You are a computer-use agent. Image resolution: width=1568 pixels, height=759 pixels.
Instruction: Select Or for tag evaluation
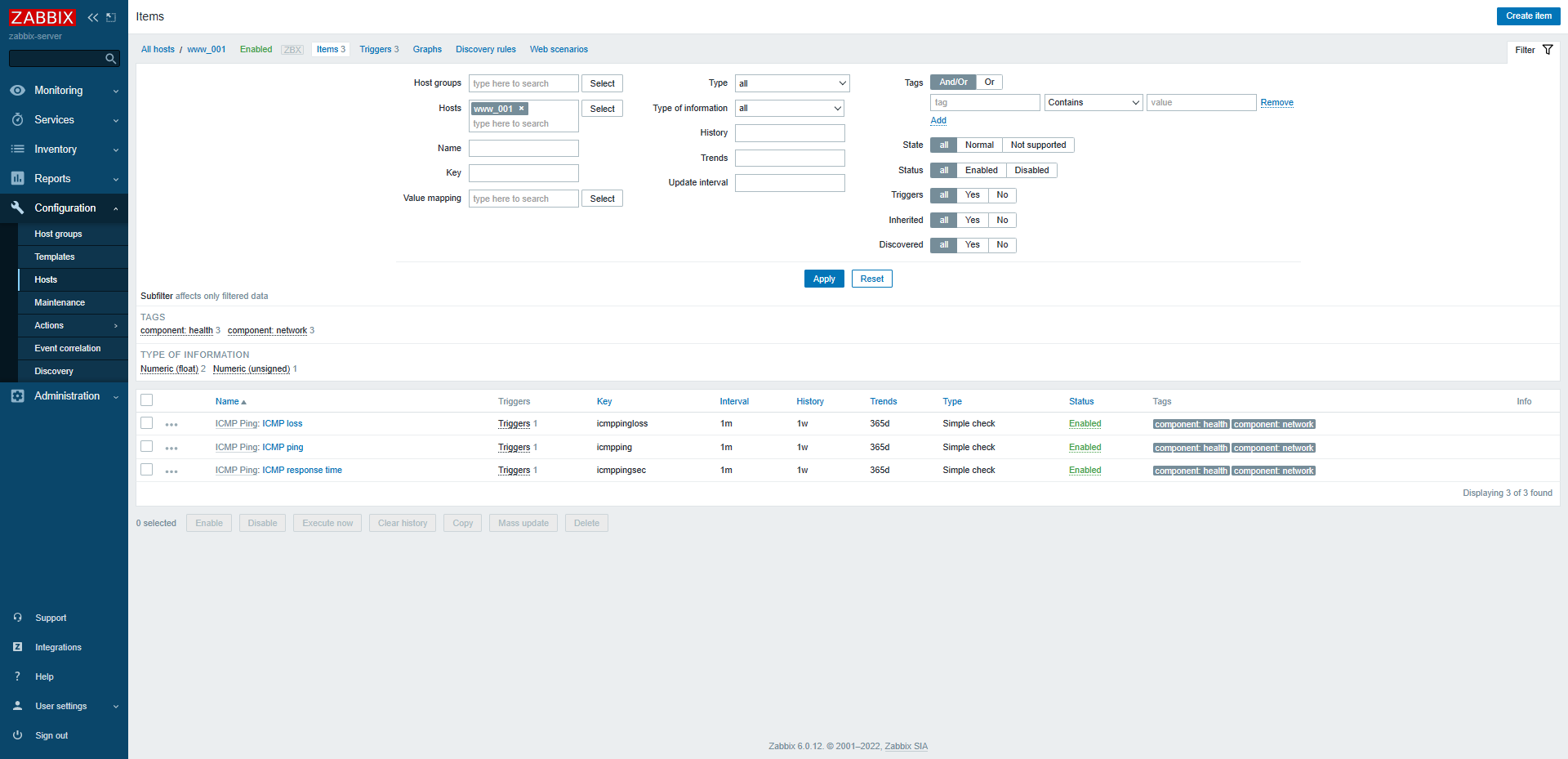tap(989, 83)
